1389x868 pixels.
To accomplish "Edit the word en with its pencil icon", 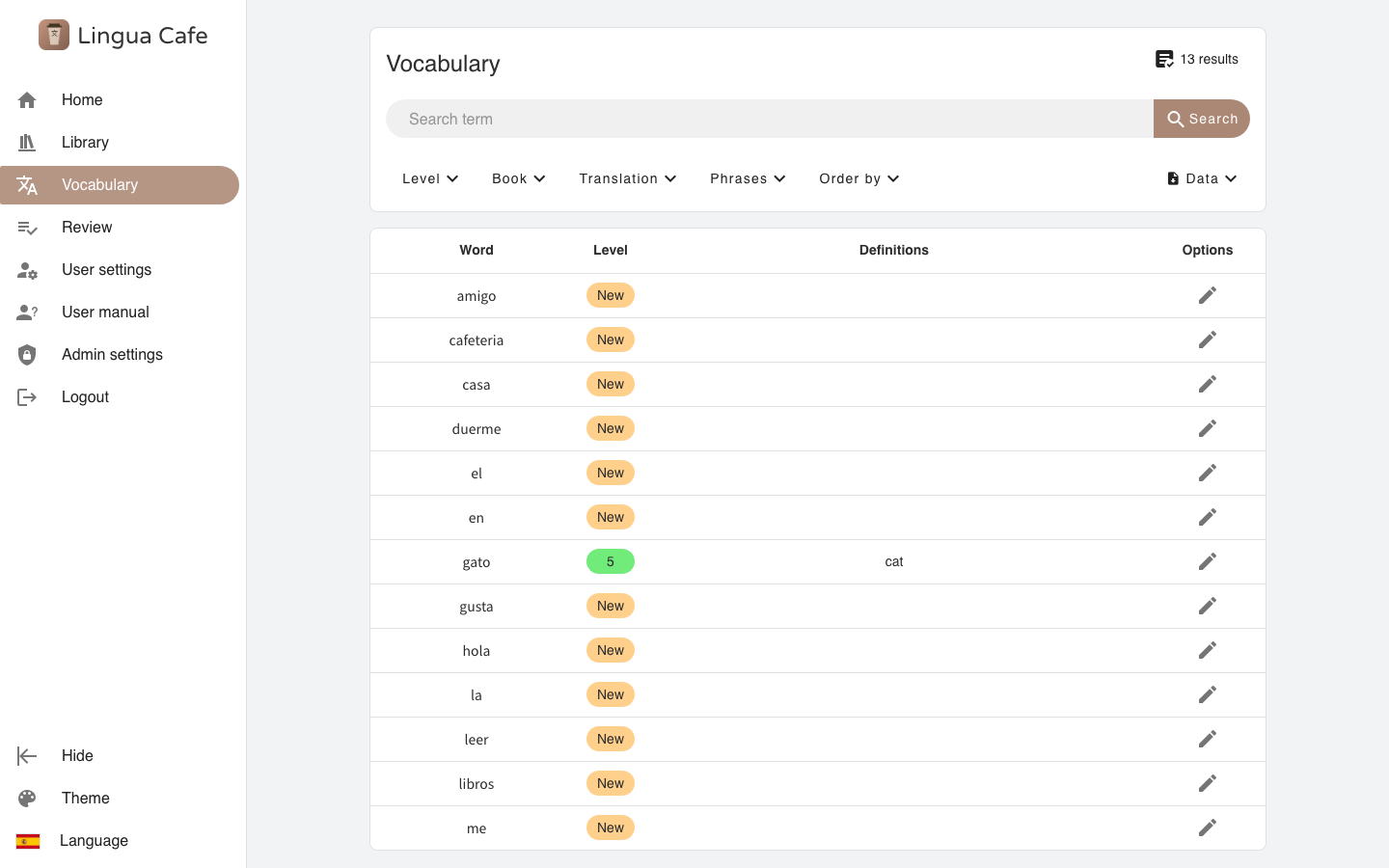I will (x=1208, y=517).
